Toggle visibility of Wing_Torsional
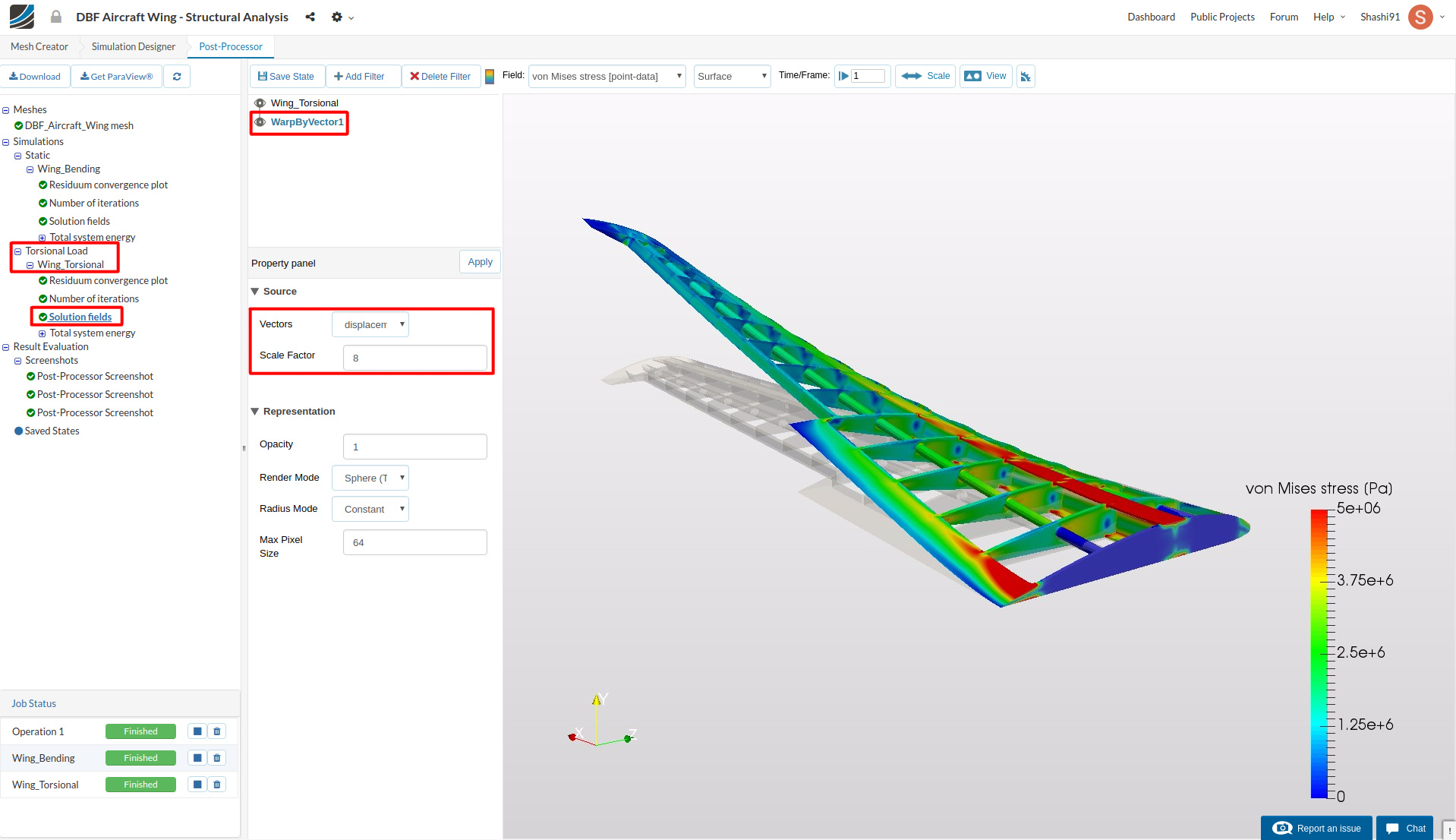The width and height of the screenshot is (1456, 840). coord(260,103)
